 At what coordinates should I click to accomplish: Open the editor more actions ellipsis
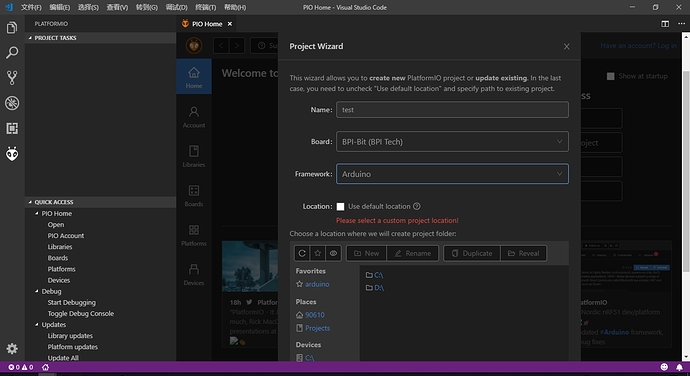point(681,24)
